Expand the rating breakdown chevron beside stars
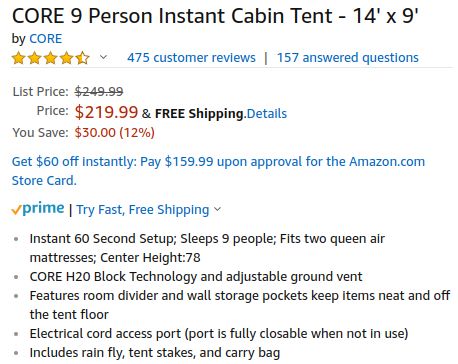Viewport: 458px width, 364px height. pyautogui.click(x=103, y=57)
